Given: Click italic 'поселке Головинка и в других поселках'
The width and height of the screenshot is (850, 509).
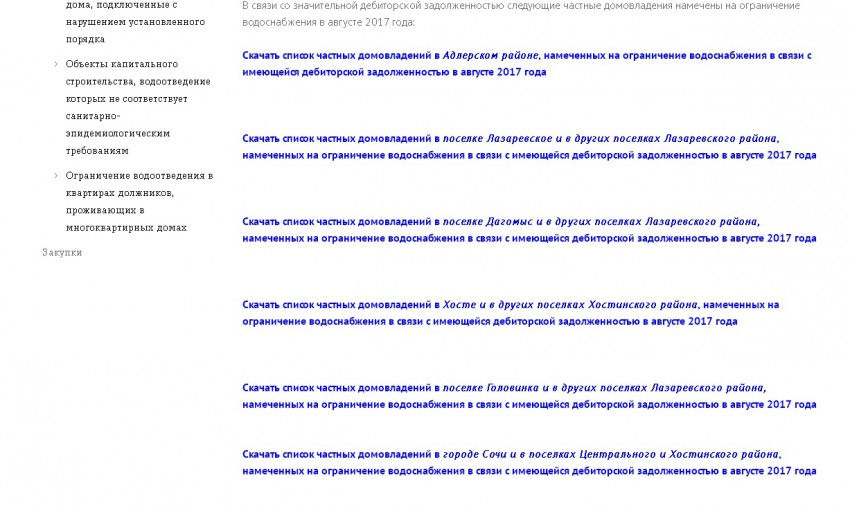Looking at the screenshot, I should click(x=538, y=387).
